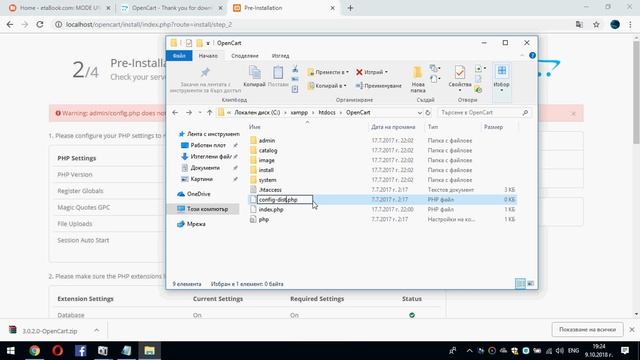Go up one folder level in Explorer
640x360 pixels.
(x=209, y=112)
